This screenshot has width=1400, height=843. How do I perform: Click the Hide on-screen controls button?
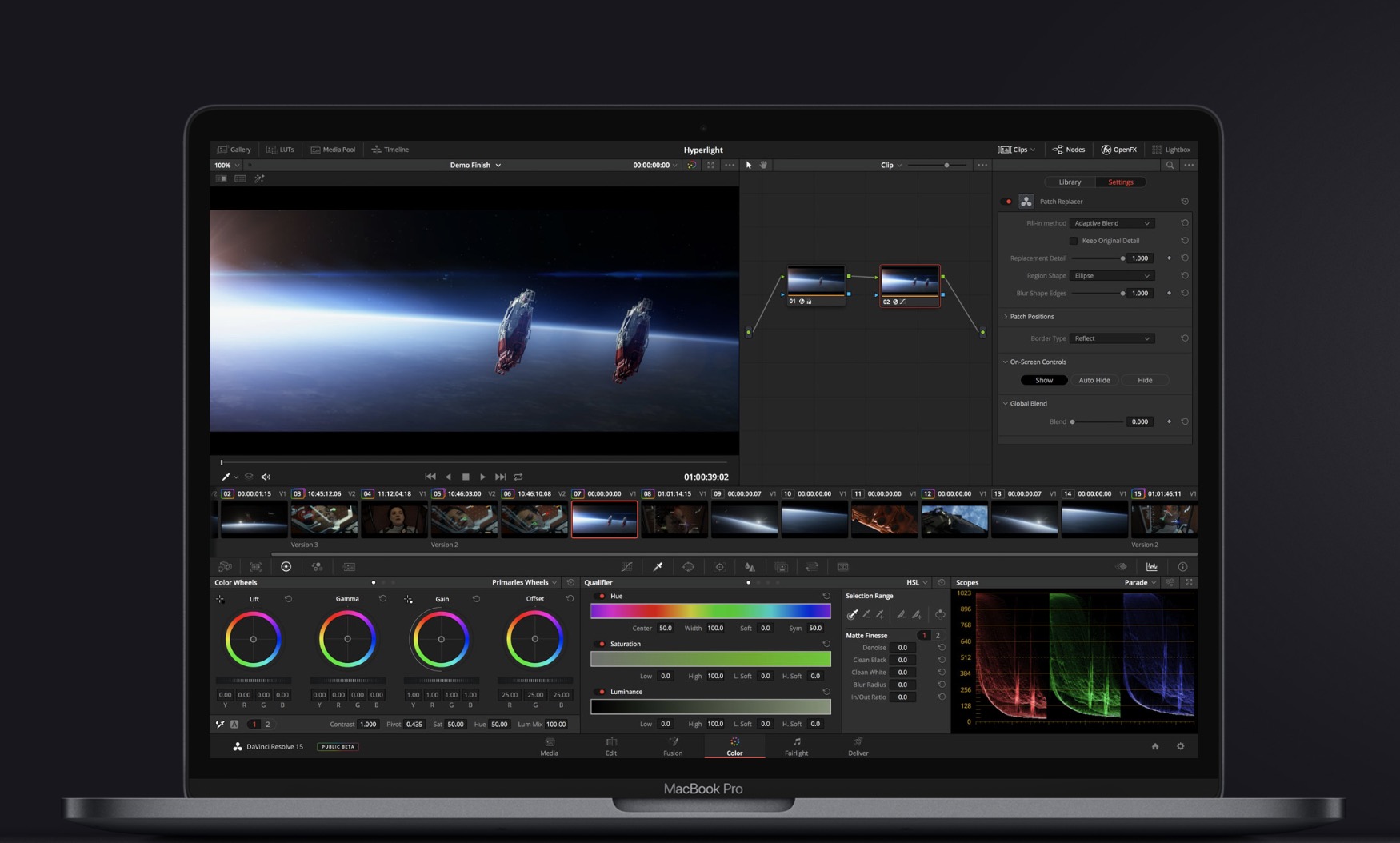[x=1145, y=380]
